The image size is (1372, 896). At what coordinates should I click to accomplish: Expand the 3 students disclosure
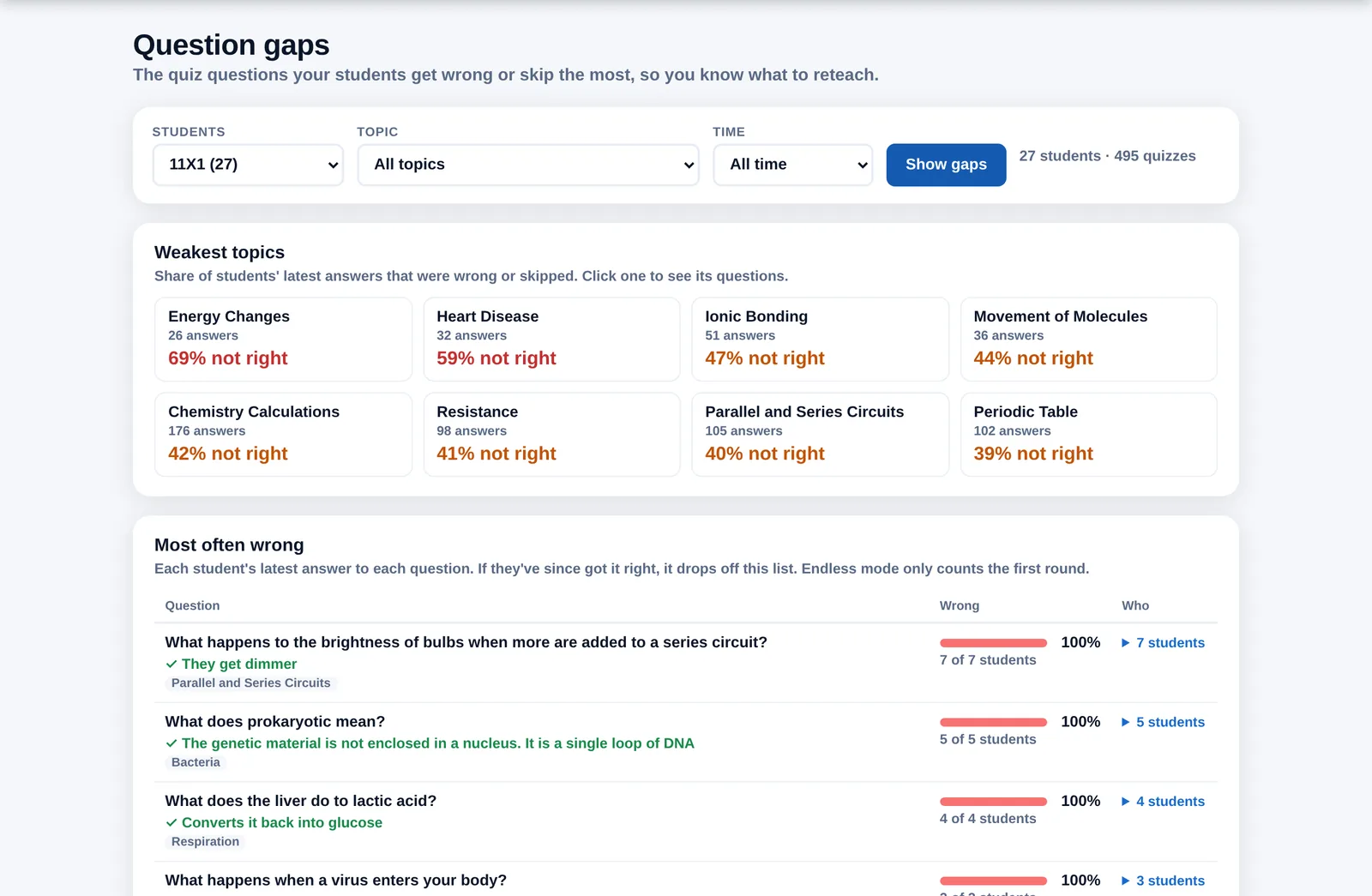tap(1163, 881)
